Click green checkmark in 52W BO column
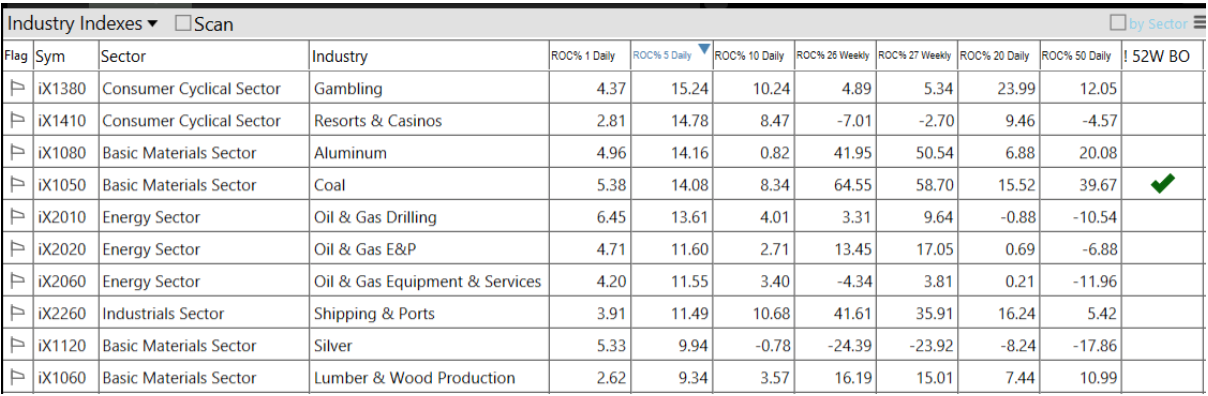The image size is (1208, 396). [x=1163, y=184]
